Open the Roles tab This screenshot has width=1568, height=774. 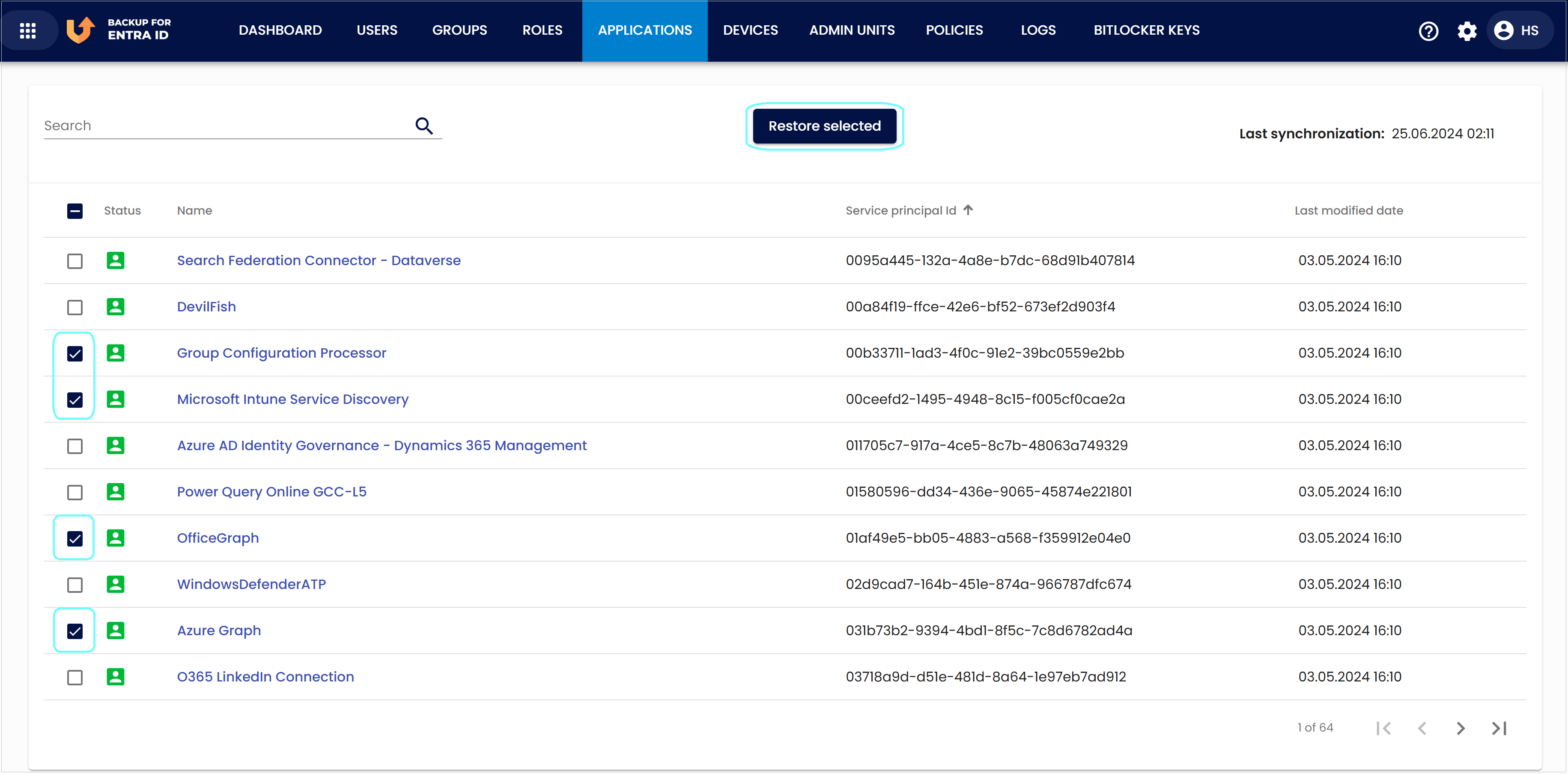point(543,30)
